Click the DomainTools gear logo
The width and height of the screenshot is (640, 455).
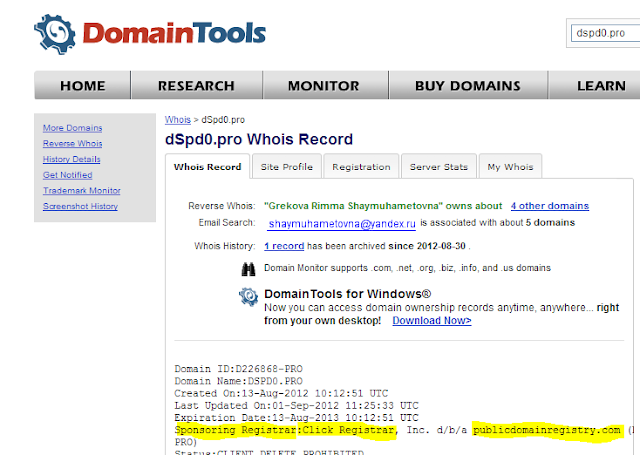pyautogui.click(x=55, y=34)
